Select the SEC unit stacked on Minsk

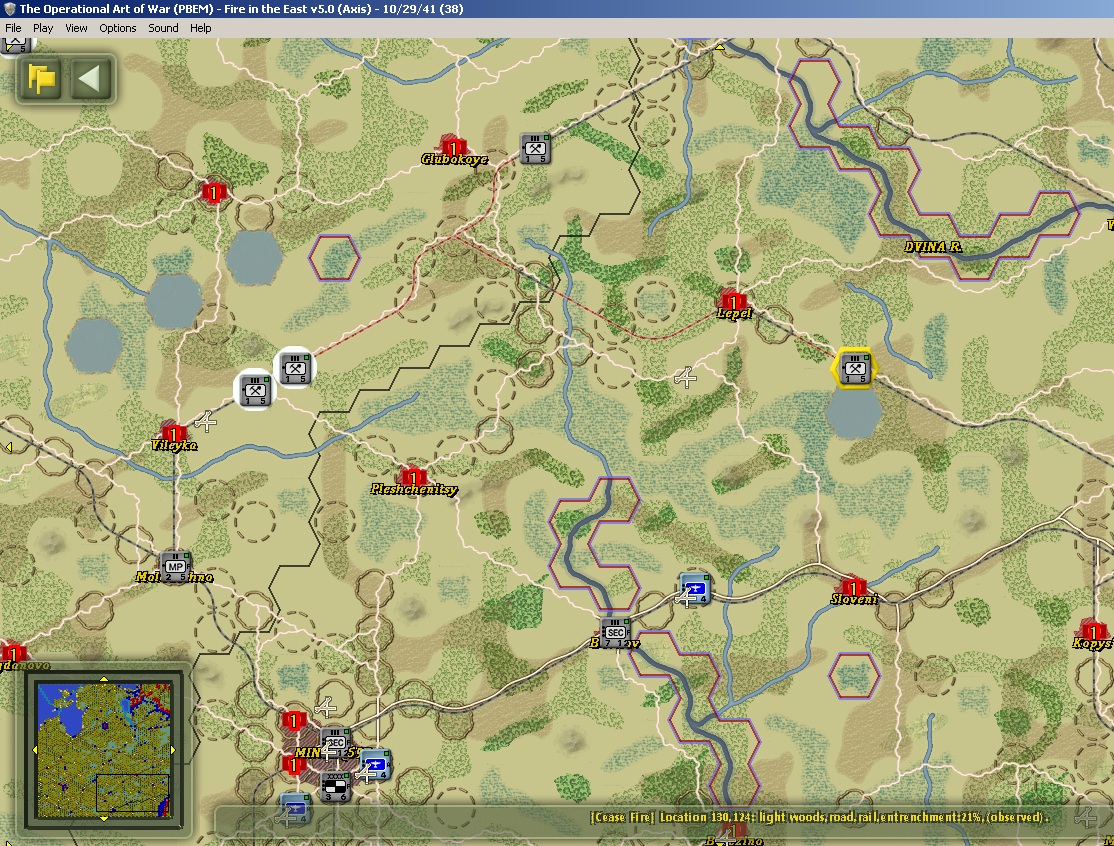[335, 743]
